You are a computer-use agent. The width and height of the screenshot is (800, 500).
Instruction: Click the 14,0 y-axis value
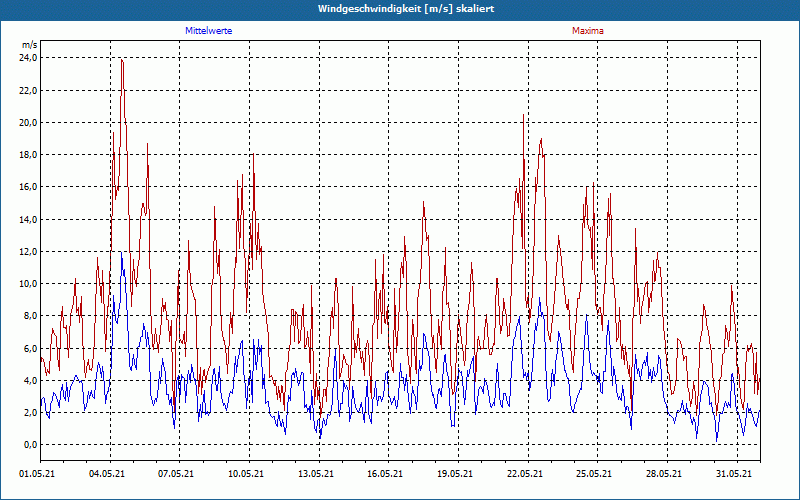[x=29, y=219]
